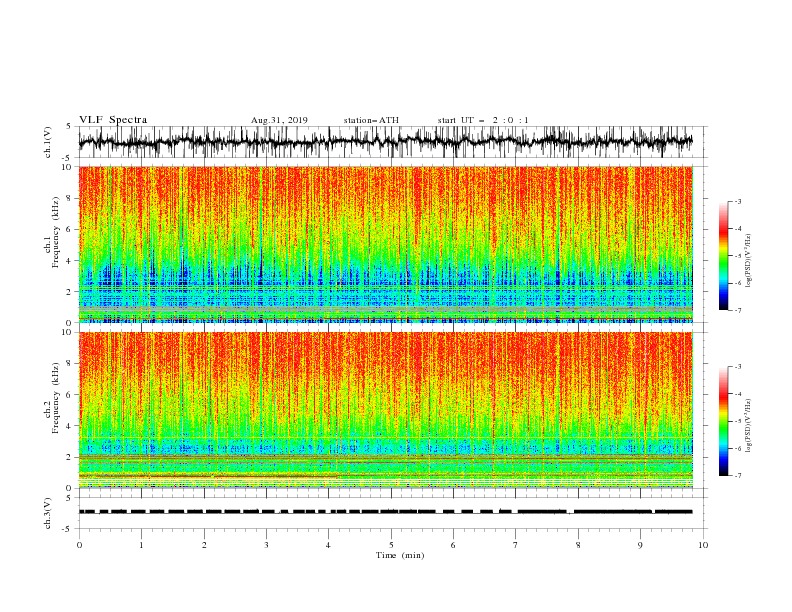Click the ch.2 PSD color scale bar
This screenshot has width=792, height=612.
coord(723,421)
